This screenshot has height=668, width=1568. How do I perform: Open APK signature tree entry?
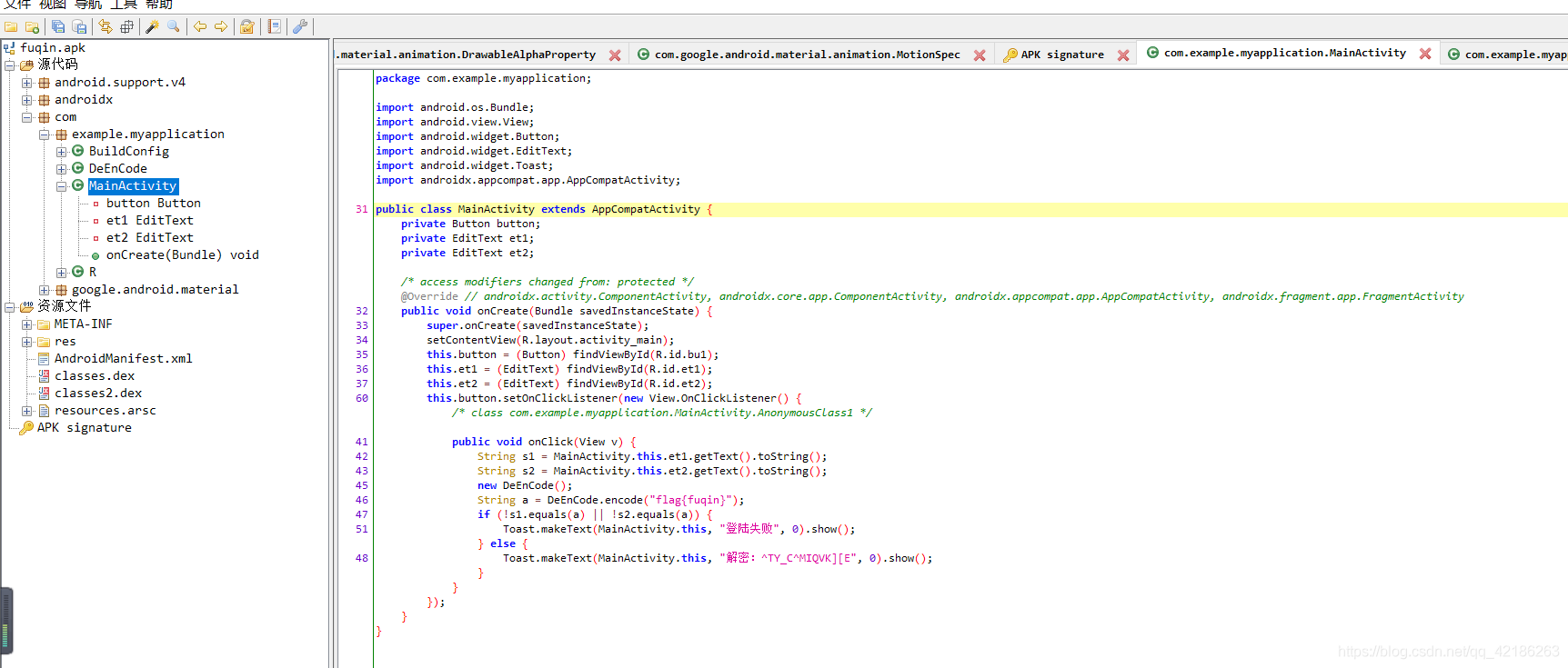(x=85, y=427)
